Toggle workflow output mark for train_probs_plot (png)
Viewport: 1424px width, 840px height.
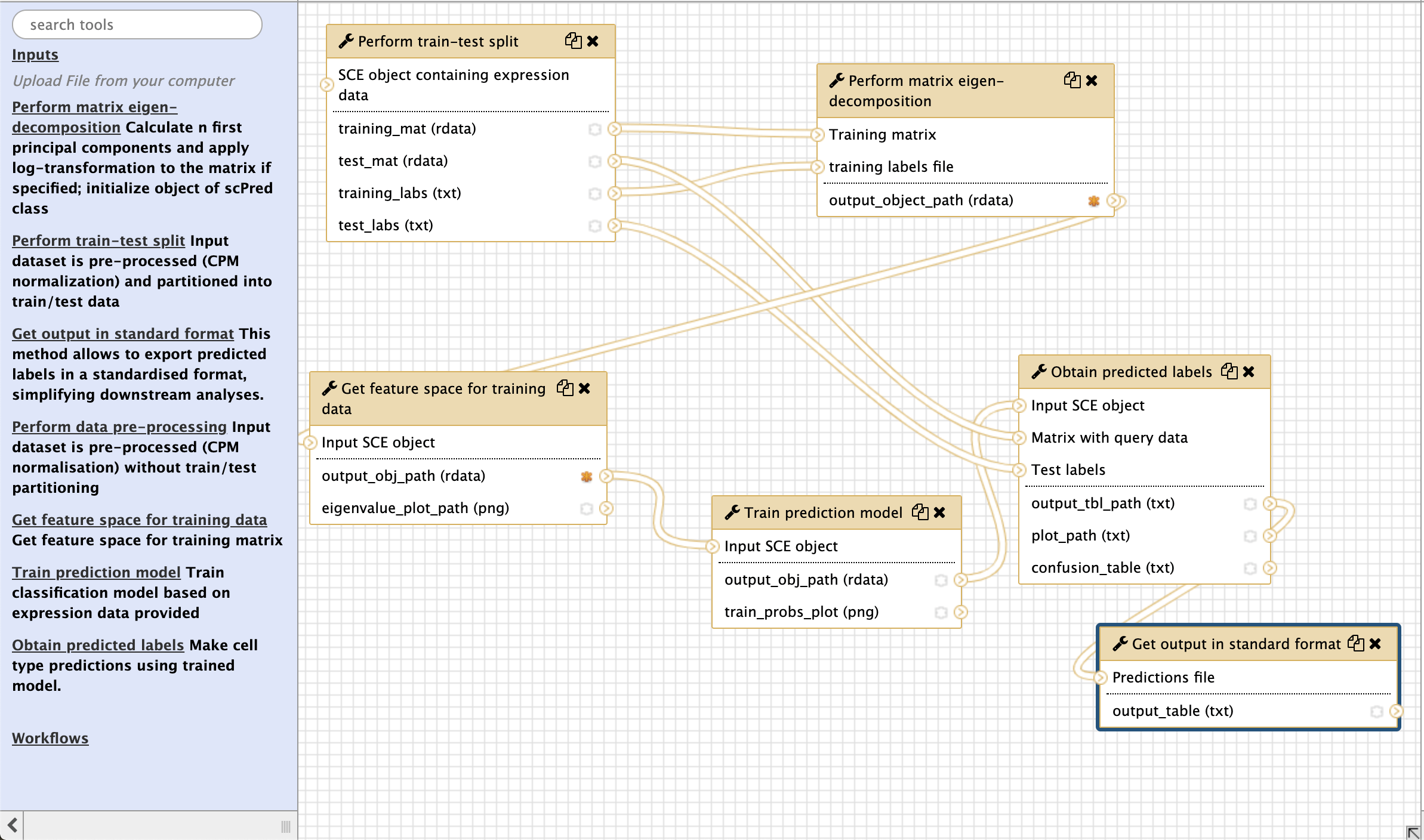tap(941, 613)
